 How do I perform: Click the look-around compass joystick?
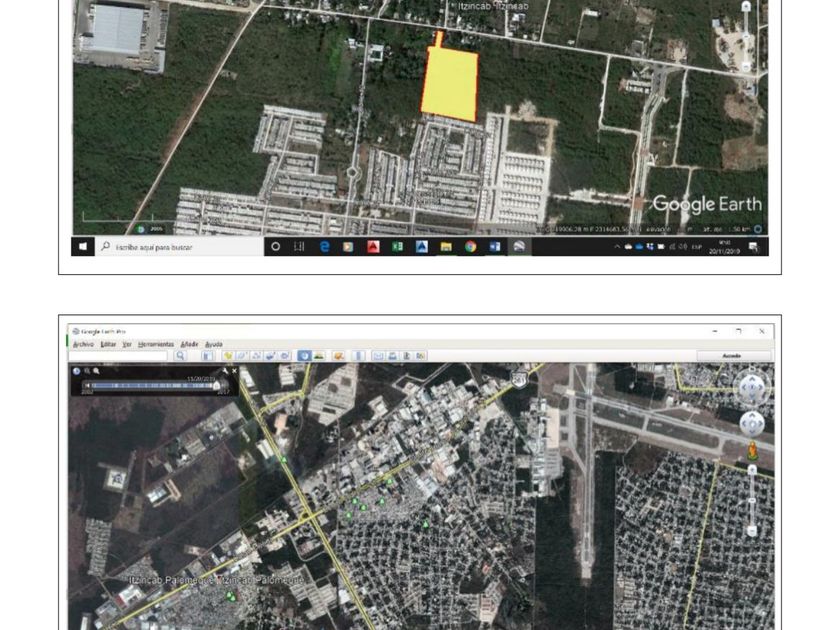[752, 387]
